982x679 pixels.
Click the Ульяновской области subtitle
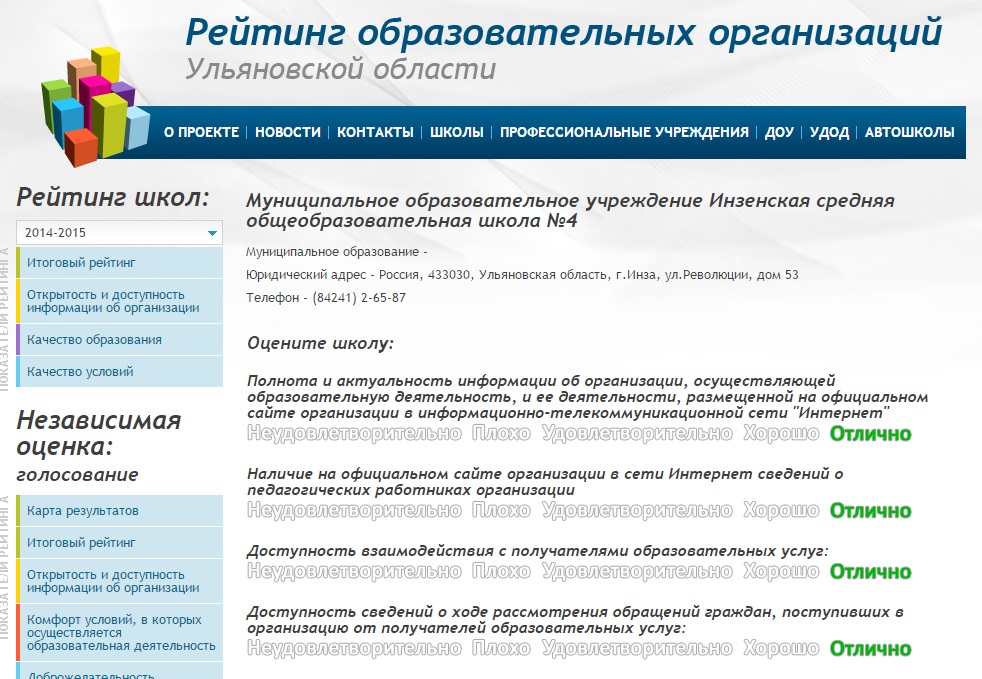pos(341,69)
